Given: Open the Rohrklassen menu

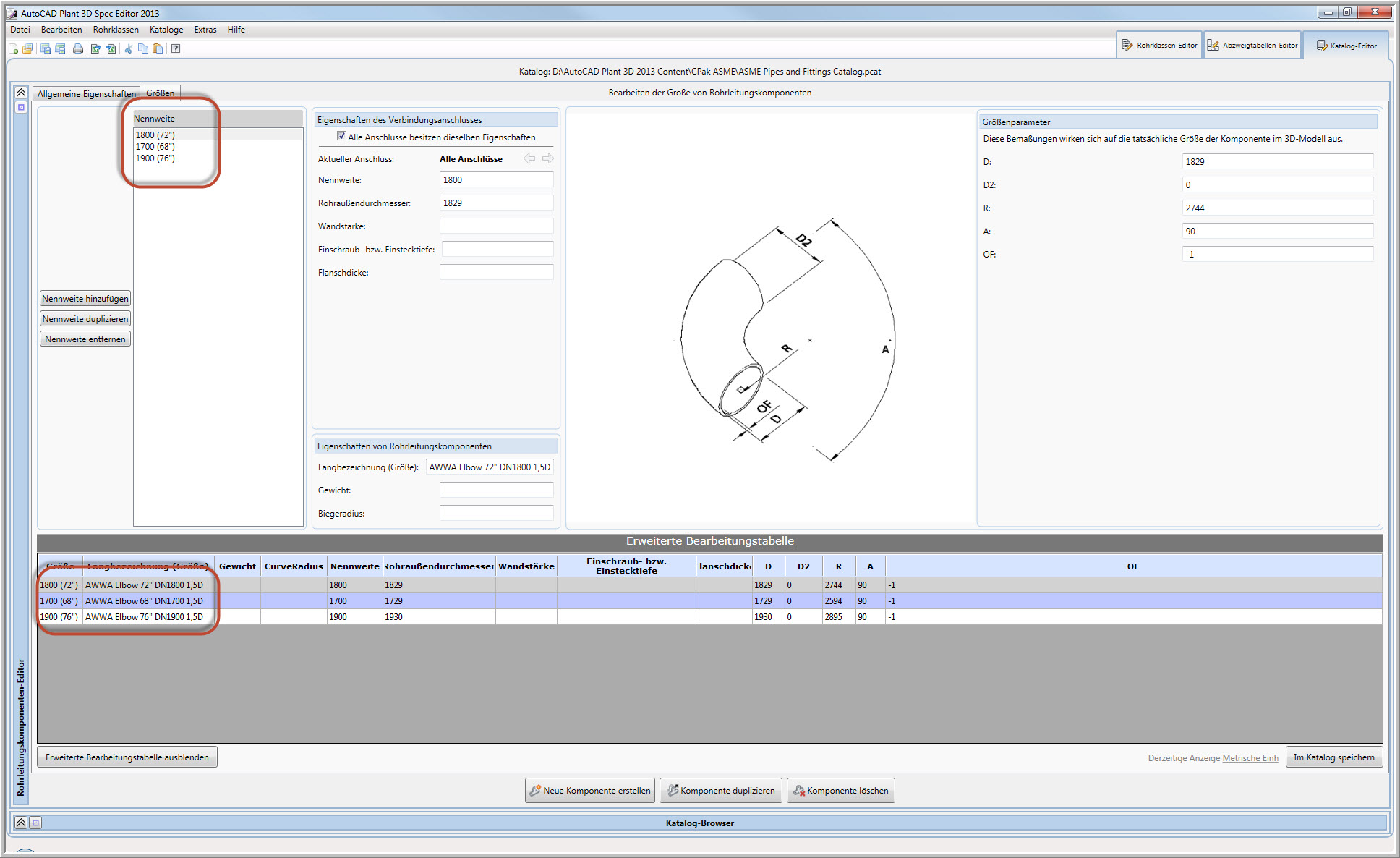Looking at the screenshot, I should point(116,30).
